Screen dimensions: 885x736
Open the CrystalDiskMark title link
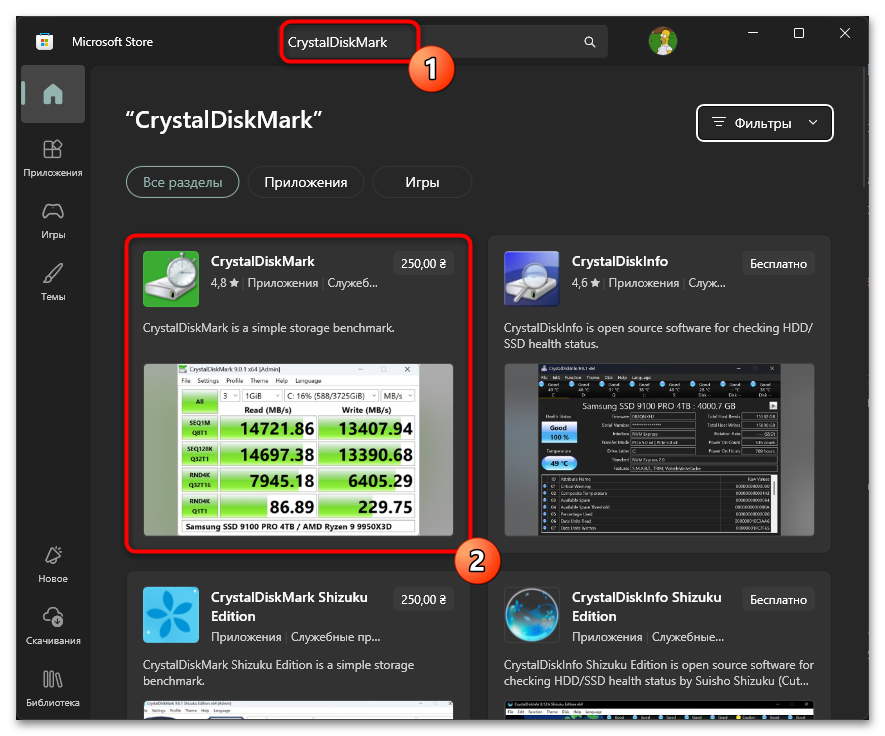(262, 261)
